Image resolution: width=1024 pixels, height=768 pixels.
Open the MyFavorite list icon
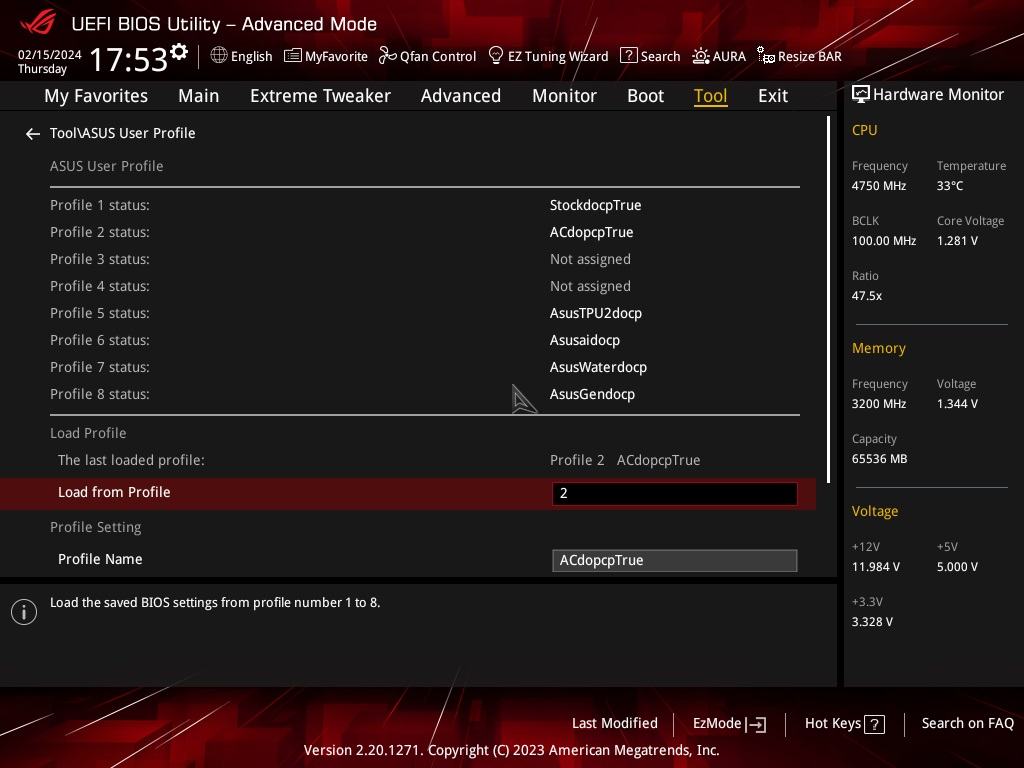pos(293,56)
